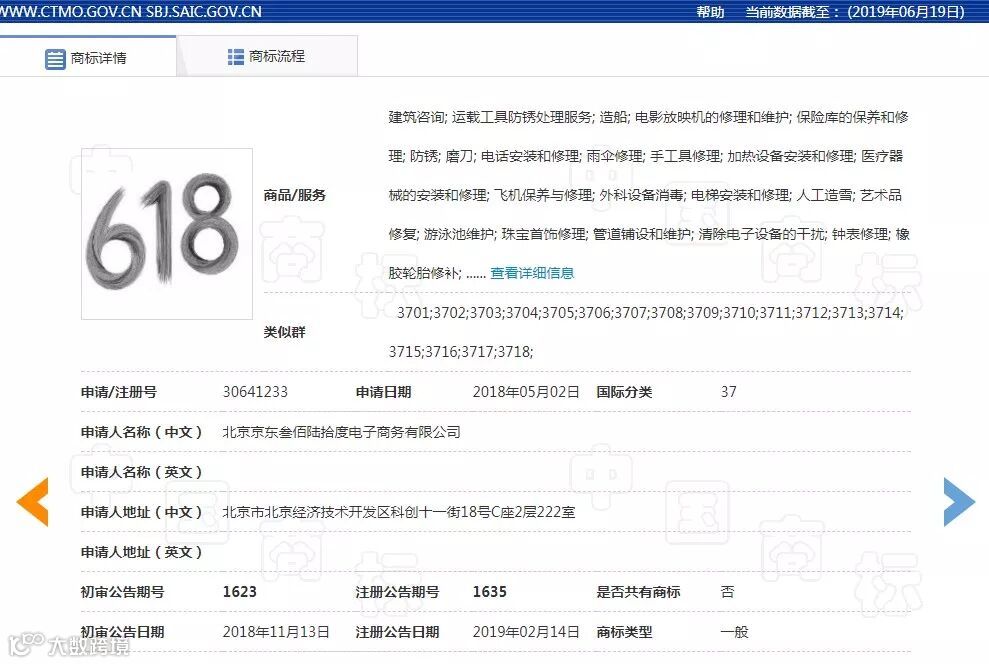This screenshot has width=989, height=664.
Task: Select the application date 2018年05月02日
Action: tap(525, 392)
